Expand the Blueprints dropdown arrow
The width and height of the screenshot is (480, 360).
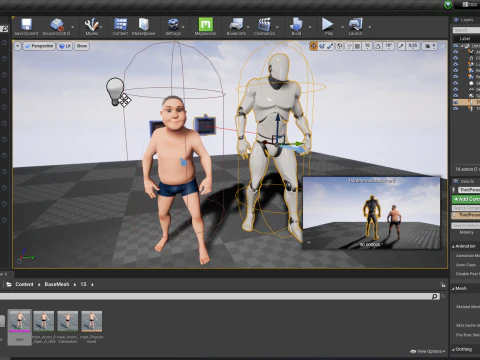(248, 27)
